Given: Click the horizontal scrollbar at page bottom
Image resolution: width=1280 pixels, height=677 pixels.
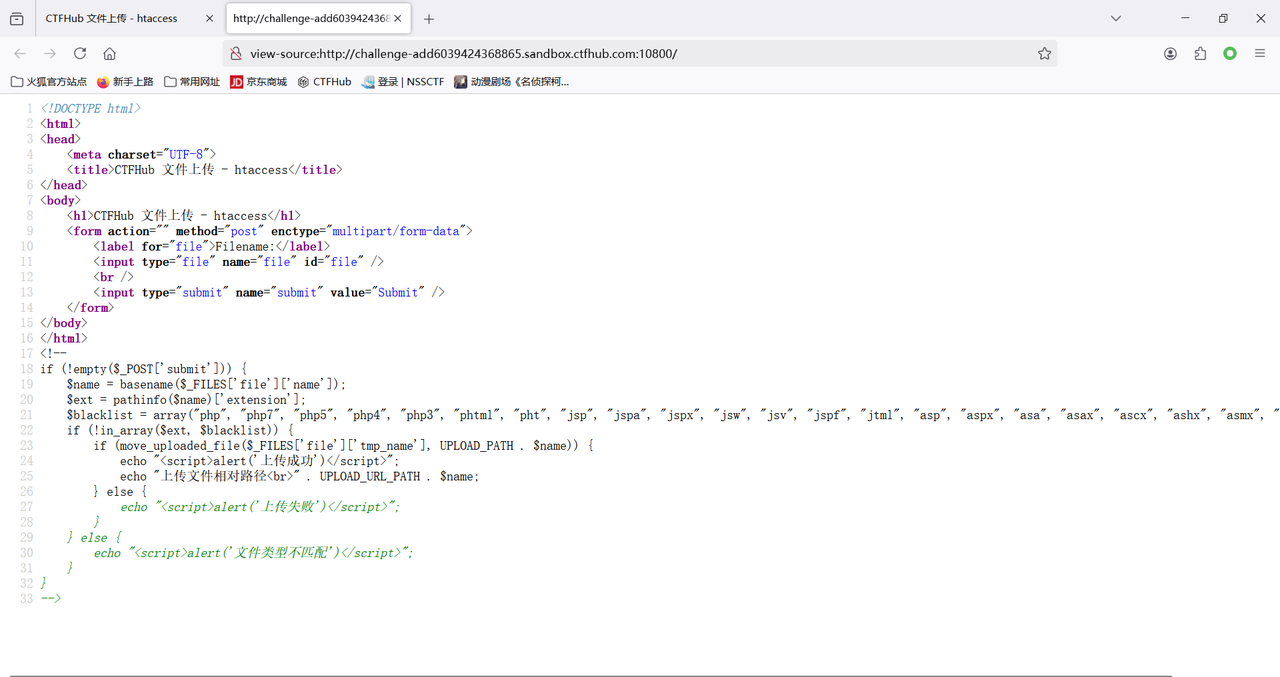Looking at the screenshot, I should coord(590,675).
